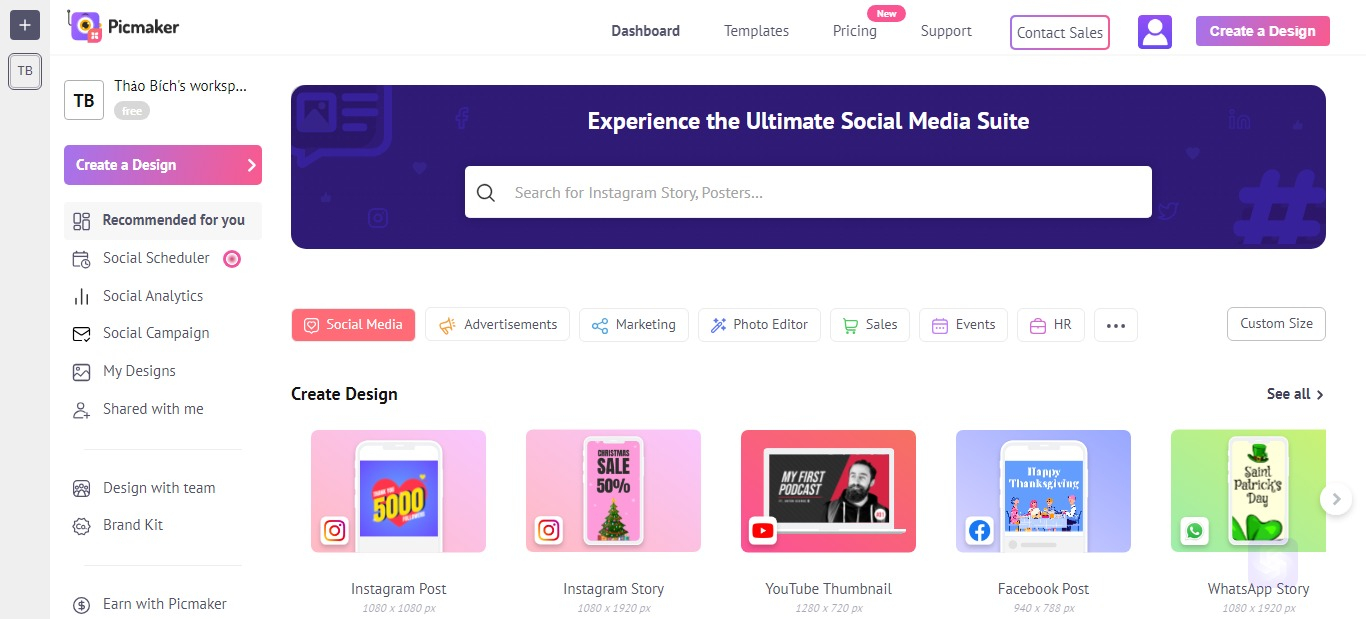
Task: Select the HR category tab
Action: (1051, 325)
